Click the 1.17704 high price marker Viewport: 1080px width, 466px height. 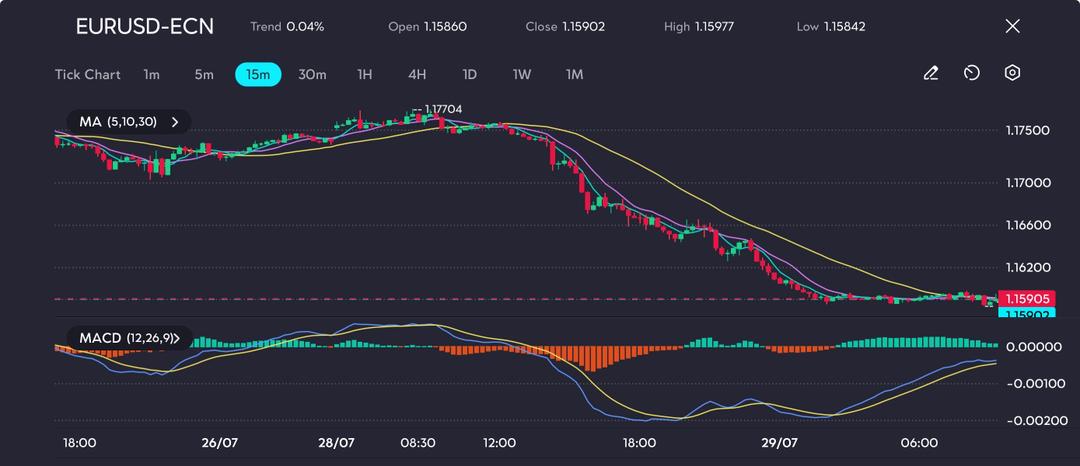tap(443, 109)
